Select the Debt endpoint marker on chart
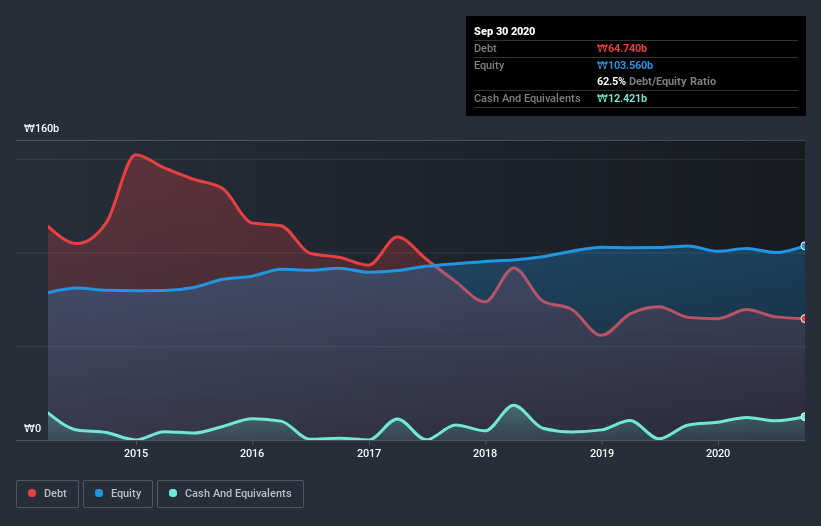 (x=804, y=318)
